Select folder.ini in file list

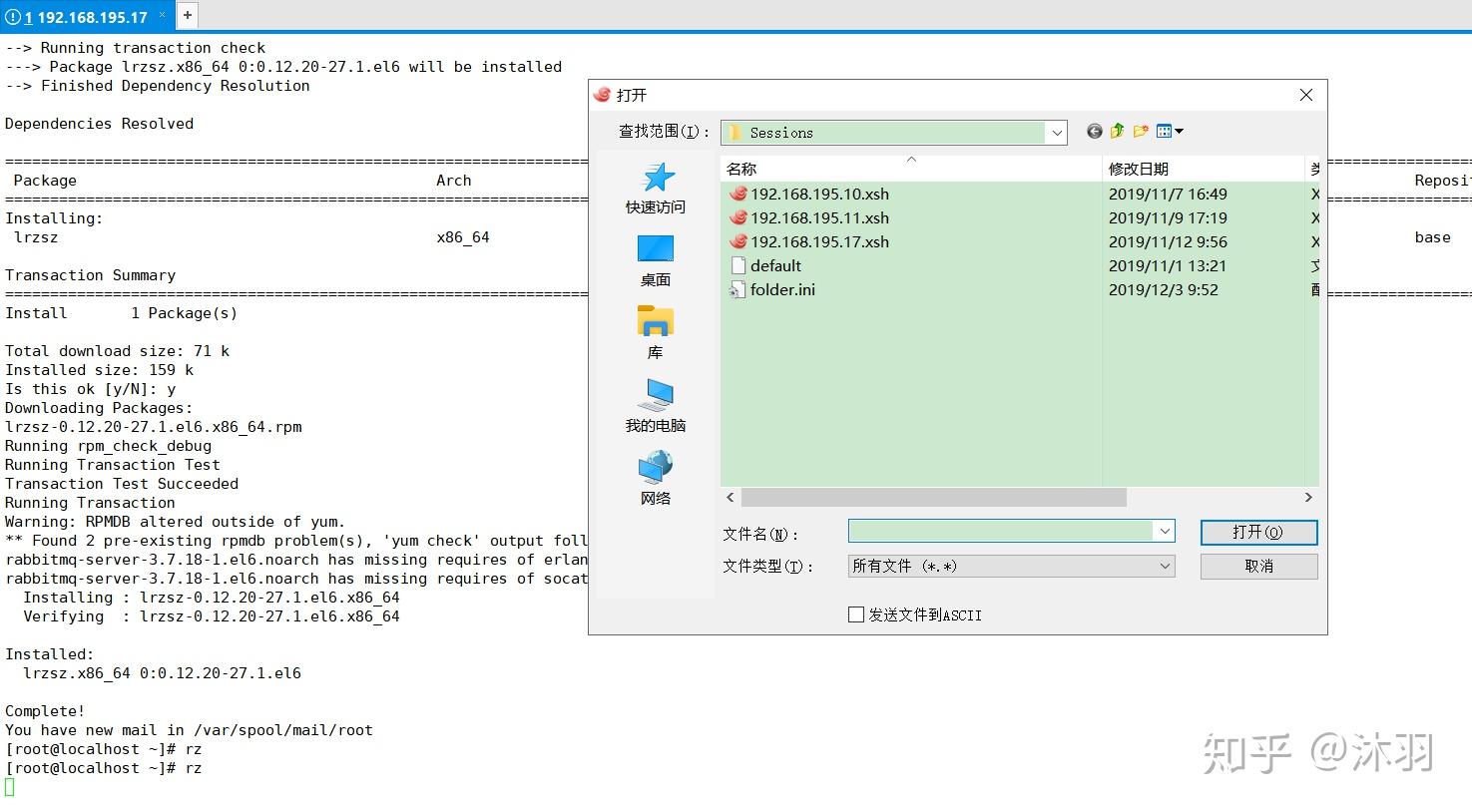pyautogui.click(x=782, y=290)
